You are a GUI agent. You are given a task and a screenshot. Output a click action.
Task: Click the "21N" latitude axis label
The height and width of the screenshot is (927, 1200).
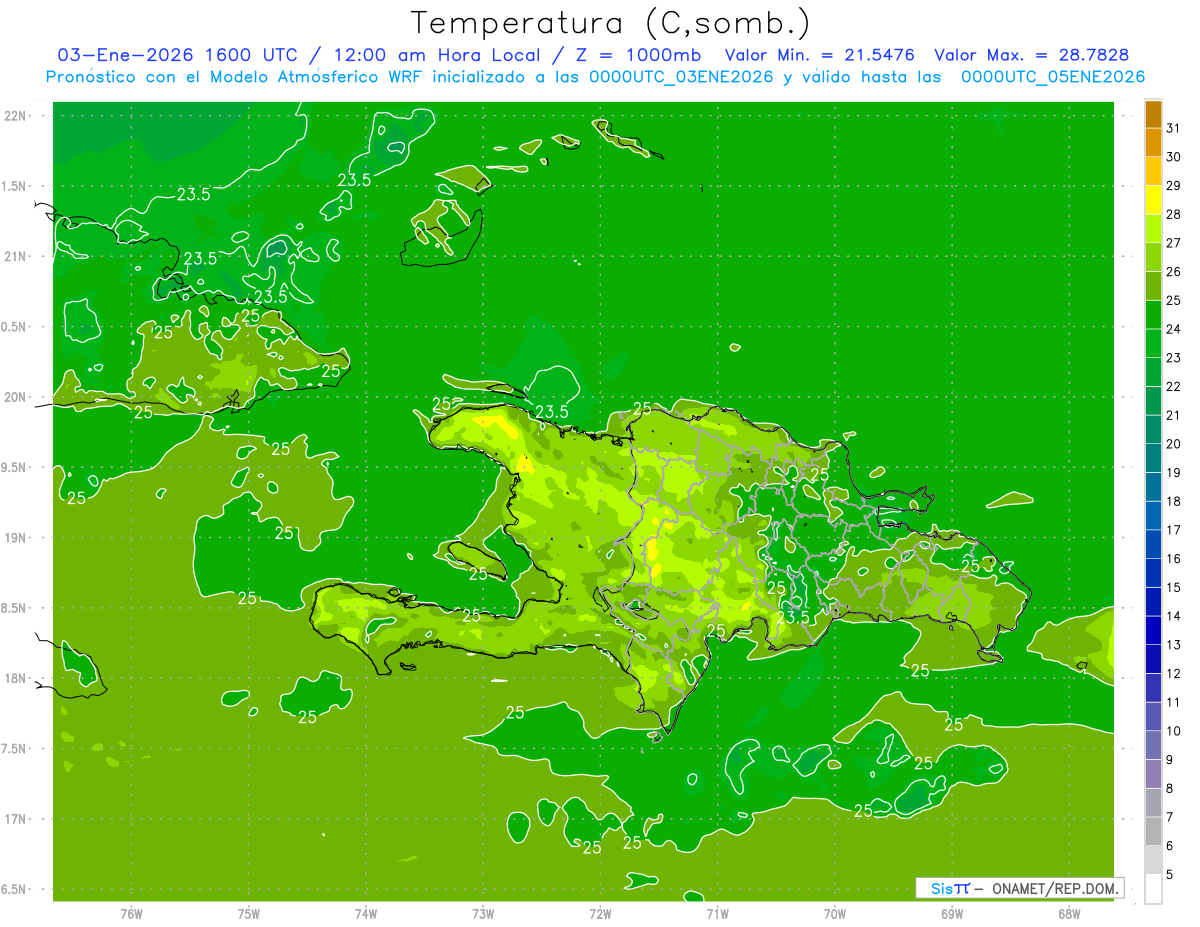click(x=15, y=256)
